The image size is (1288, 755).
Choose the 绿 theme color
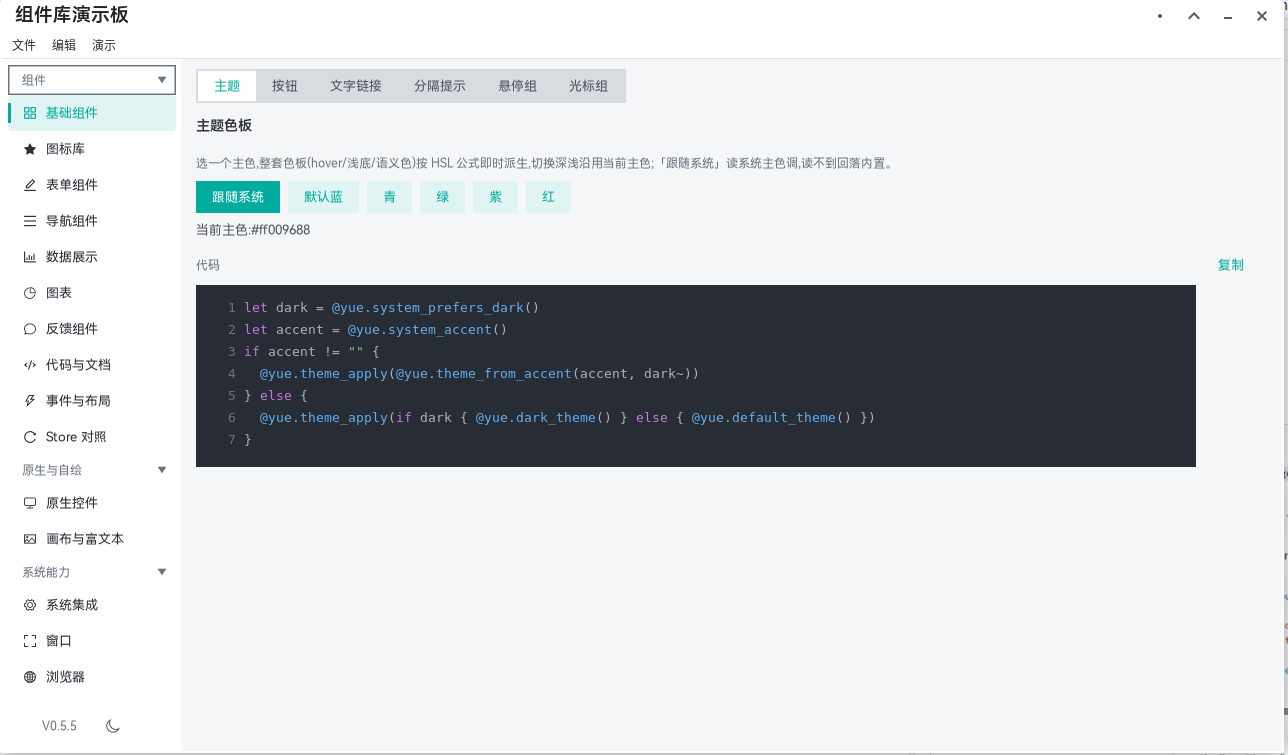tap(442, 197)
